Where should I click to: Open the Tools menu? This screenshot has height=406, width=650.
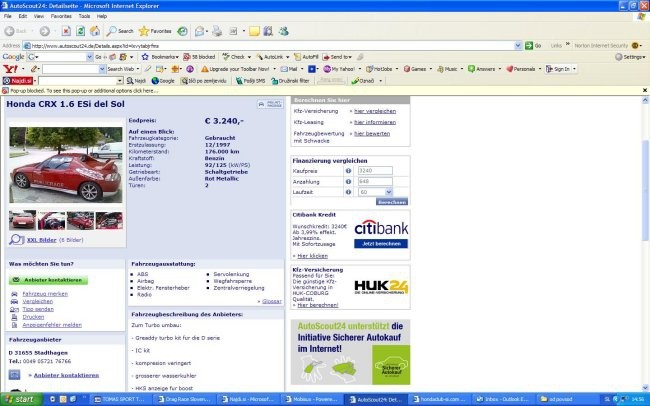coord(84,16)
